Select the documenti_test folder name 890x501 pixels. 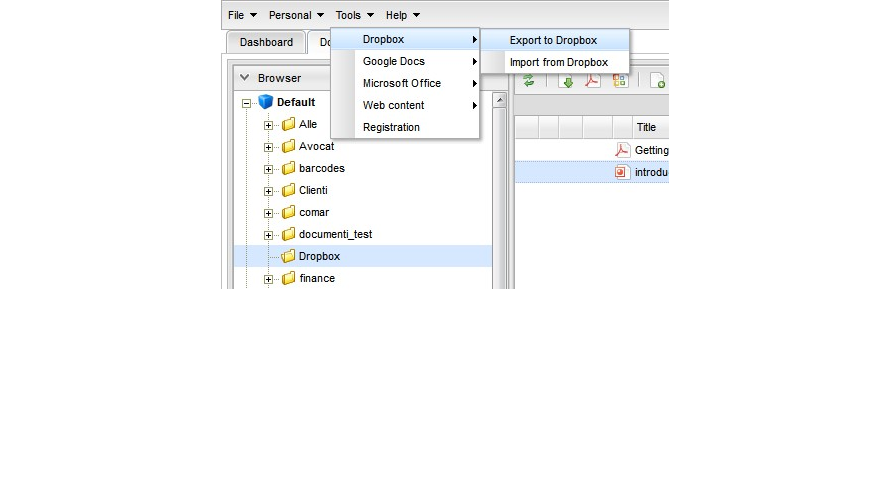coord(335,234)
